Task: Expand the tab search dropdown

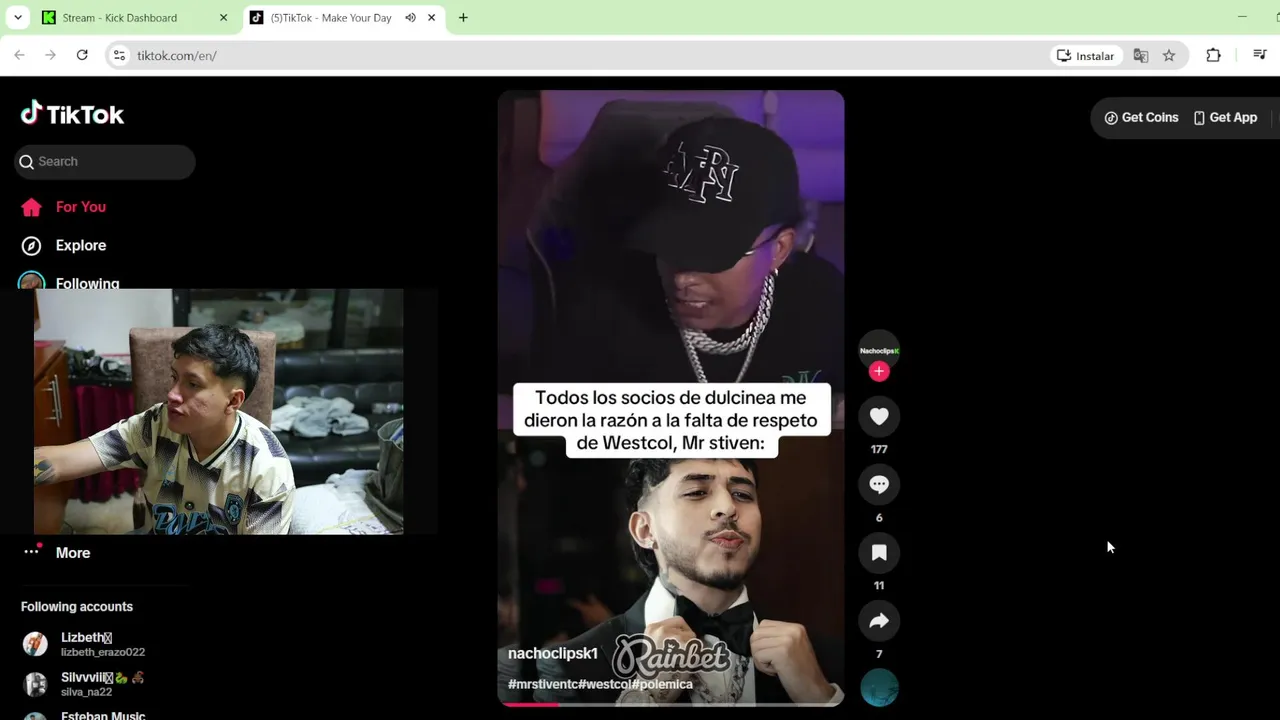Action: point(17,18)
